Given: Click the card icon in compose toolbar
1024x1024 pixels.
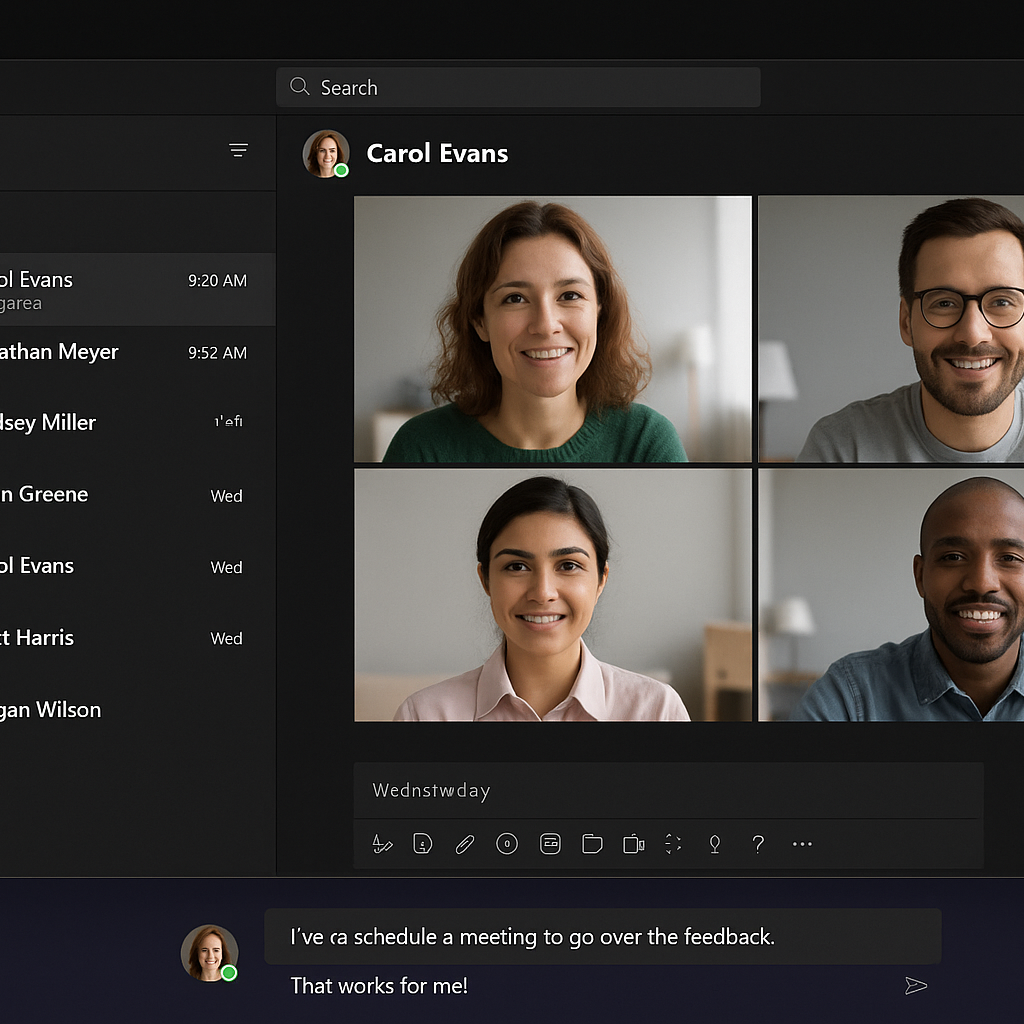Looking at the screenshot, I should [x=550, y=844].
